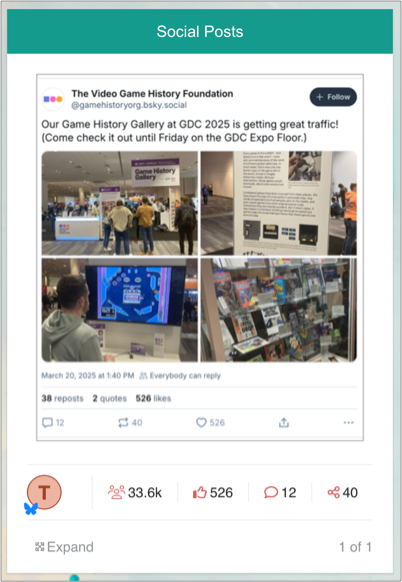Screen dimensions: 402x582
Task: Like the post via the heart icon
Action: (201, 423)
